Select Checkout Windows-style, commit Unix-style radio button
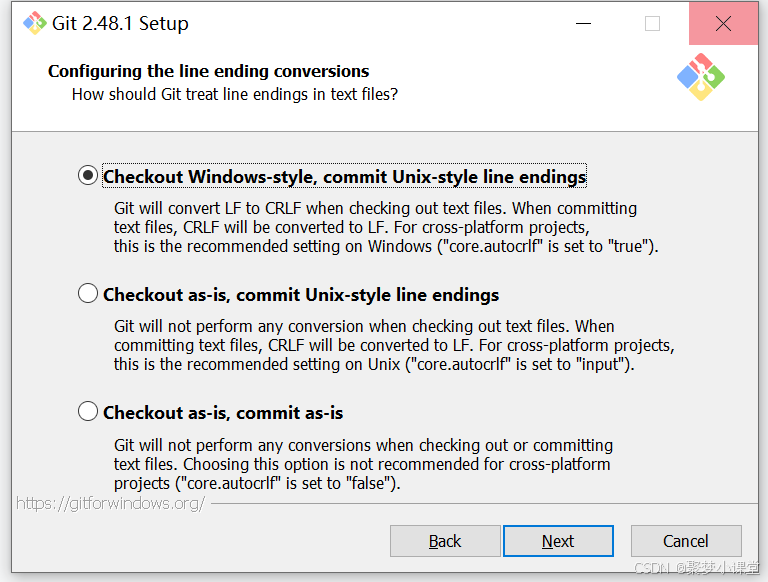This screenshot has height=582, width=768. tap(88, 175)
